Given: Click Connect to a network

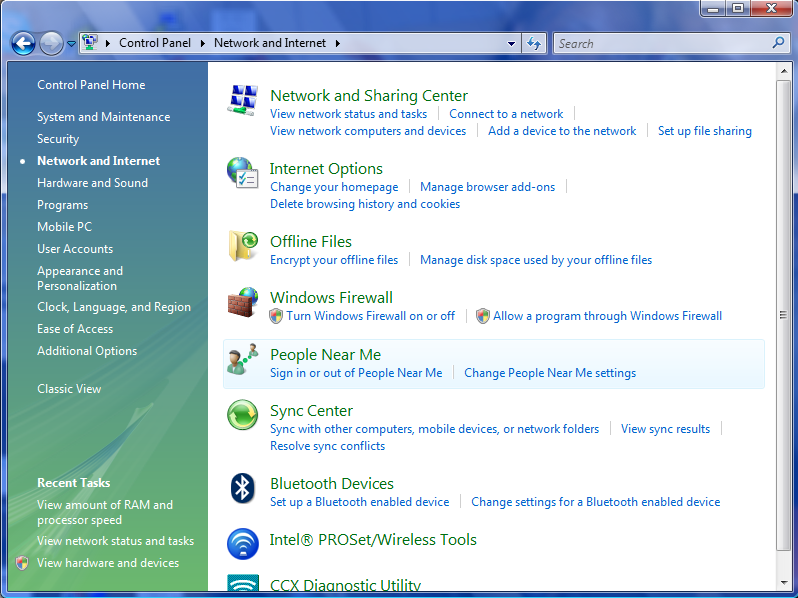Looking at the screenshot, I should pyautogui.click(x=506, y=114).
